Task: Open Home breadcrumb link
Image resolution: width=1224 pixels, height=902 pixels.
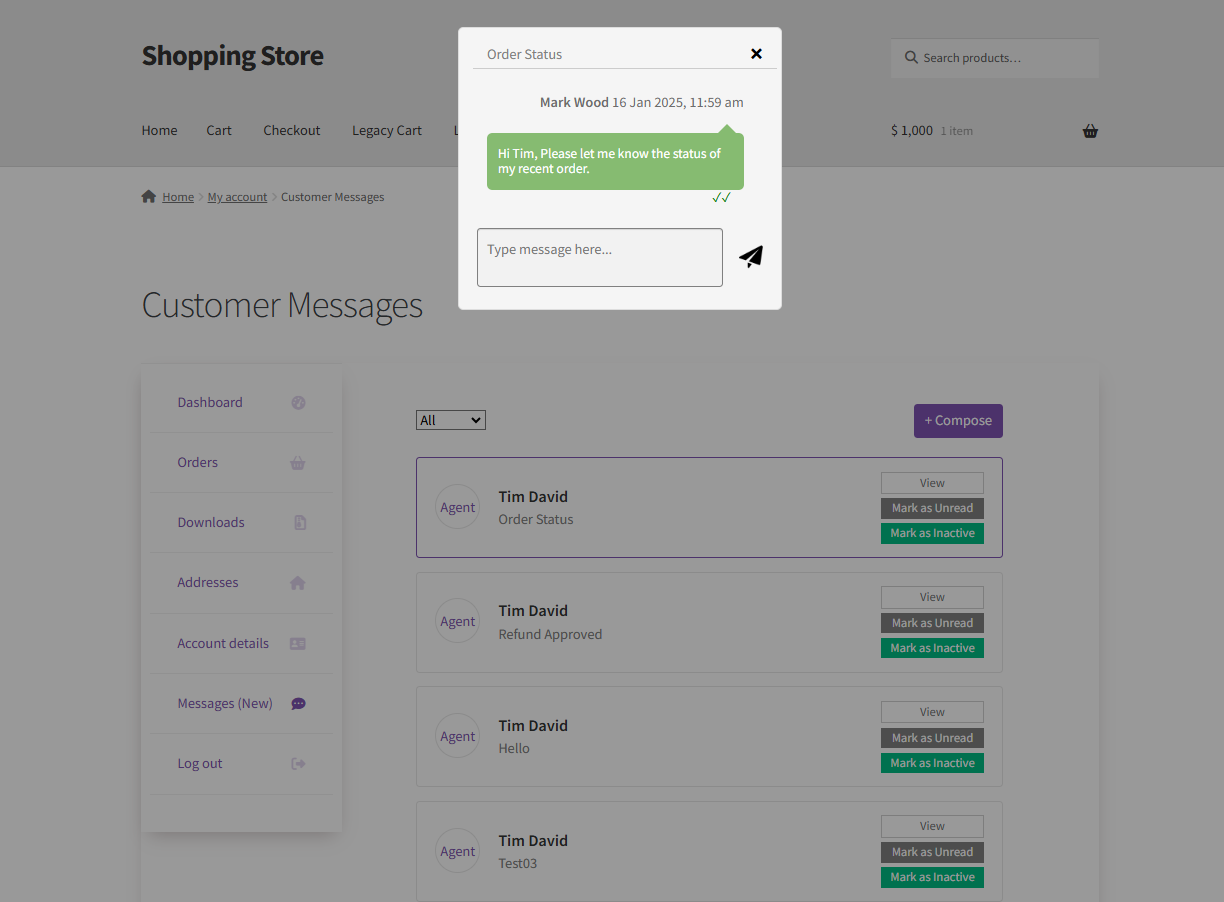Action: pos(178,197)
